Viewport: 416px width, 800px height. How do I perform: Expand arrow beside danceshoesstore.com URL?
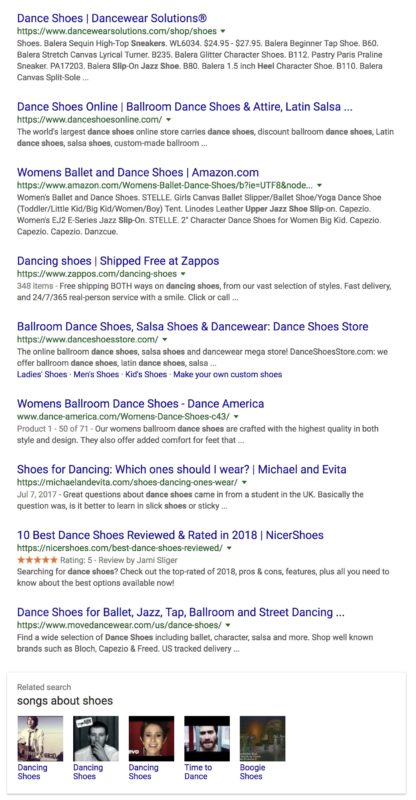[165, 339]
